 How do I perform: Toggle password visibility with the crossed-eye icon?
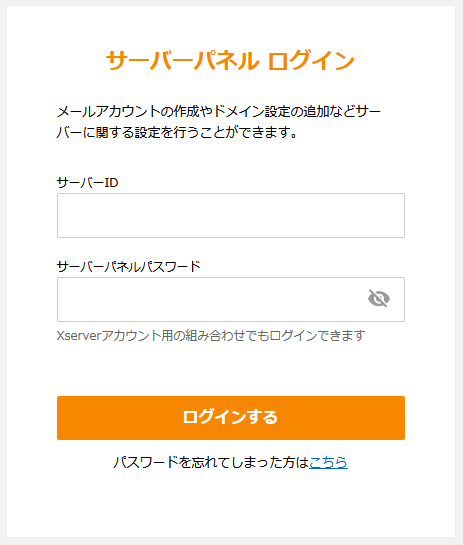click(x=379, y=299)
